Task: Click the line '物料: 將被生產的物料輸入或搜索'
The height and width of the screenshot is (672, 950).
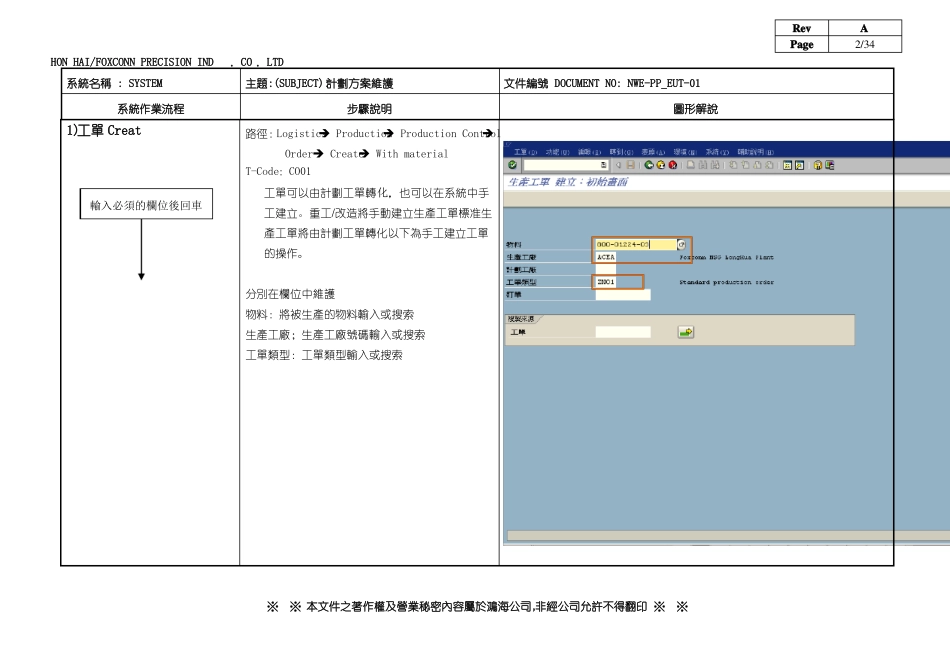Action: tap(330, 314)
